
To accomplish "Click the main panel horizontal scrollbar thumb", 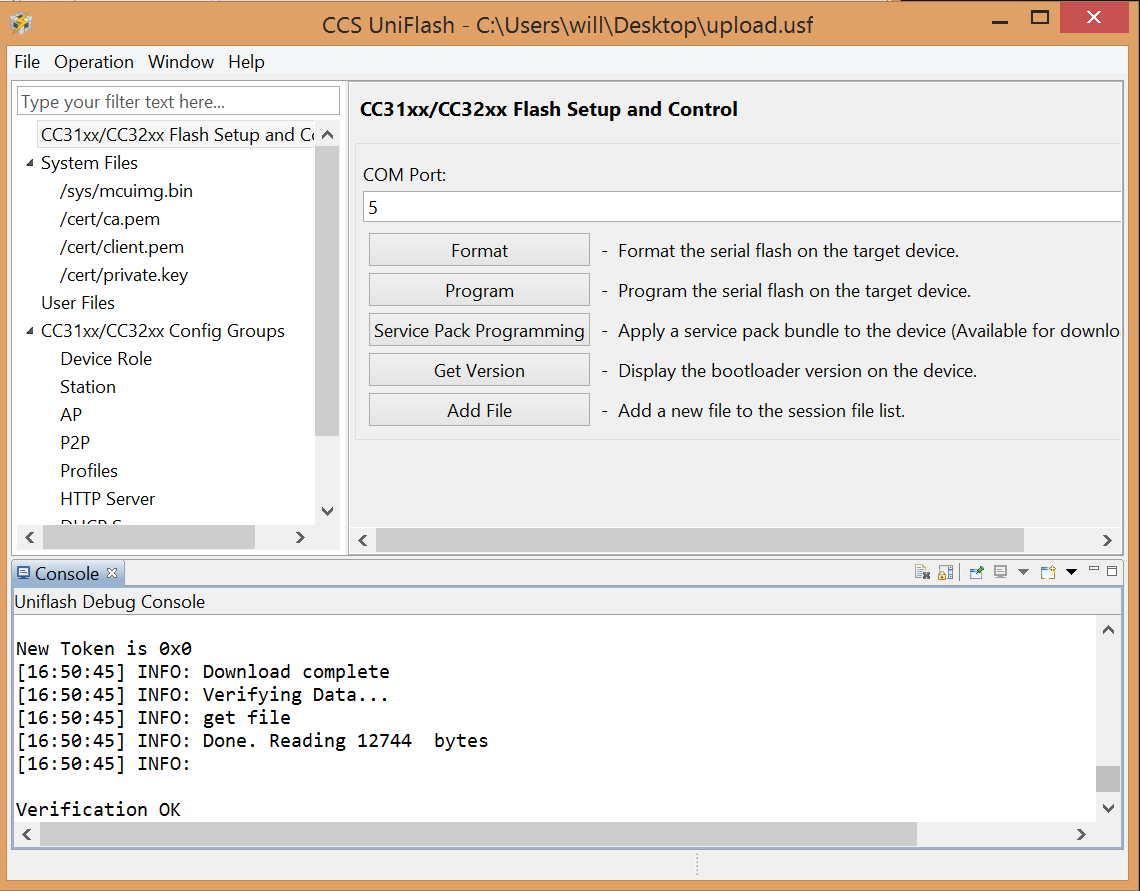I will pos(700,540).
